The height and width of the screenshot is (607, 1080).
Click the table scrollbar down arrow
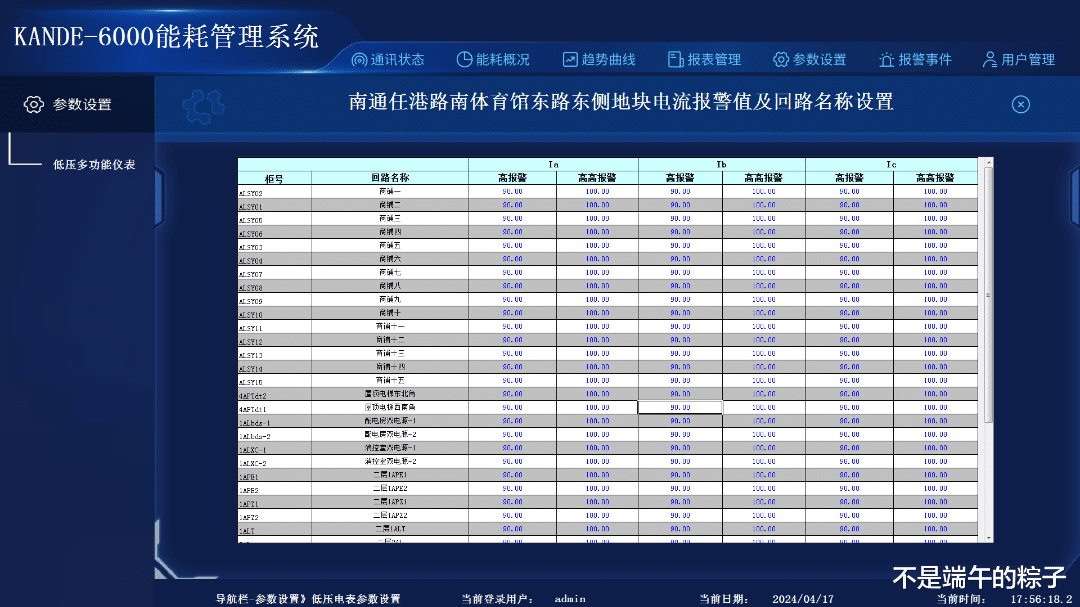[x=988, y=537]
